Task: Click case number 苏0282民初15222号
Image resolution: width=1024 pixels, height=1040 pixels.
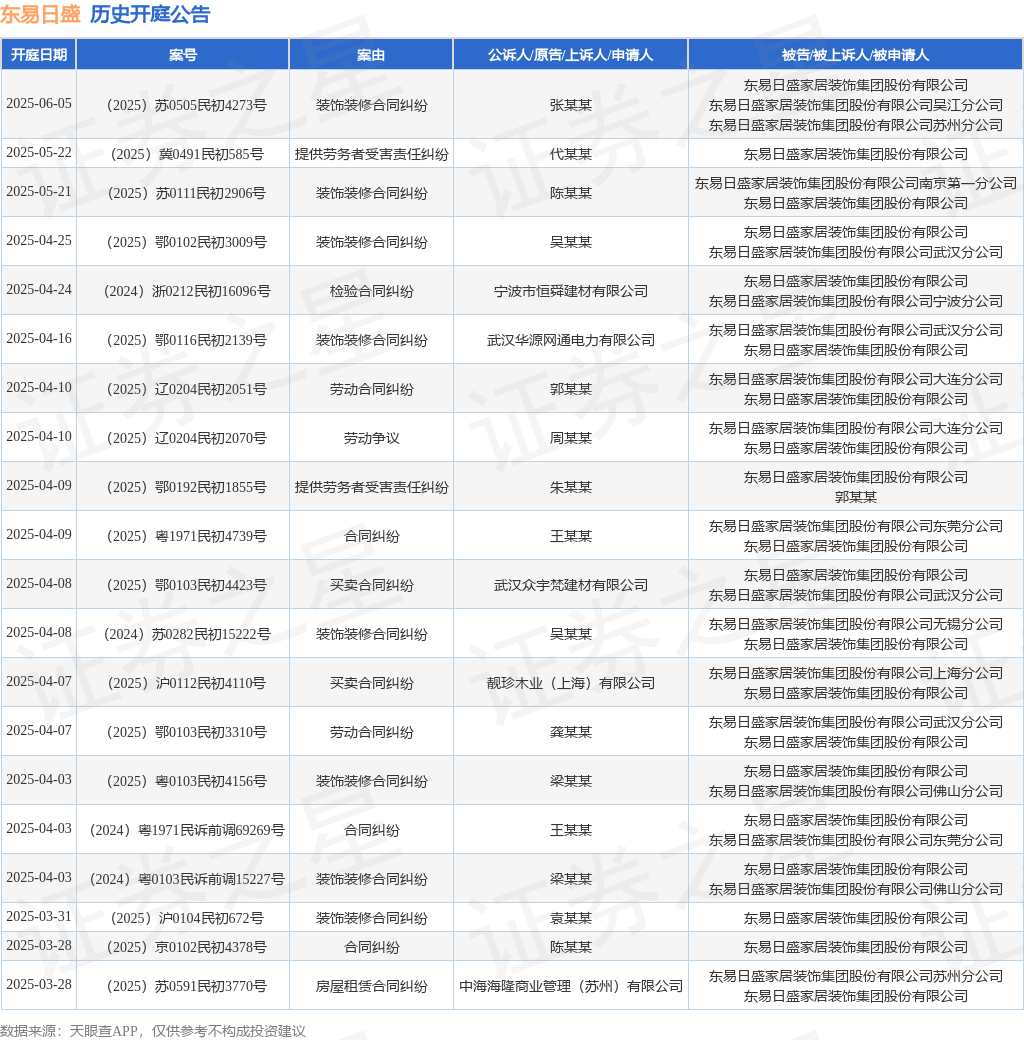Action: [x=186, y=635]
